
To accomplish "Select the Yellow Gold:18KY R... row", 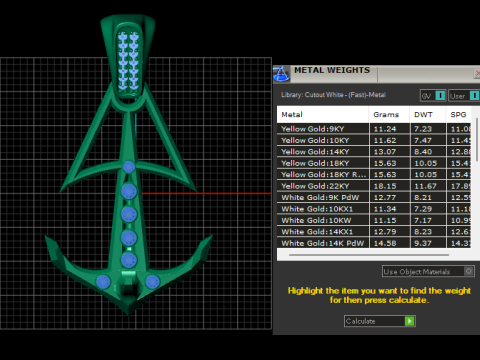I will coord(374,174).
